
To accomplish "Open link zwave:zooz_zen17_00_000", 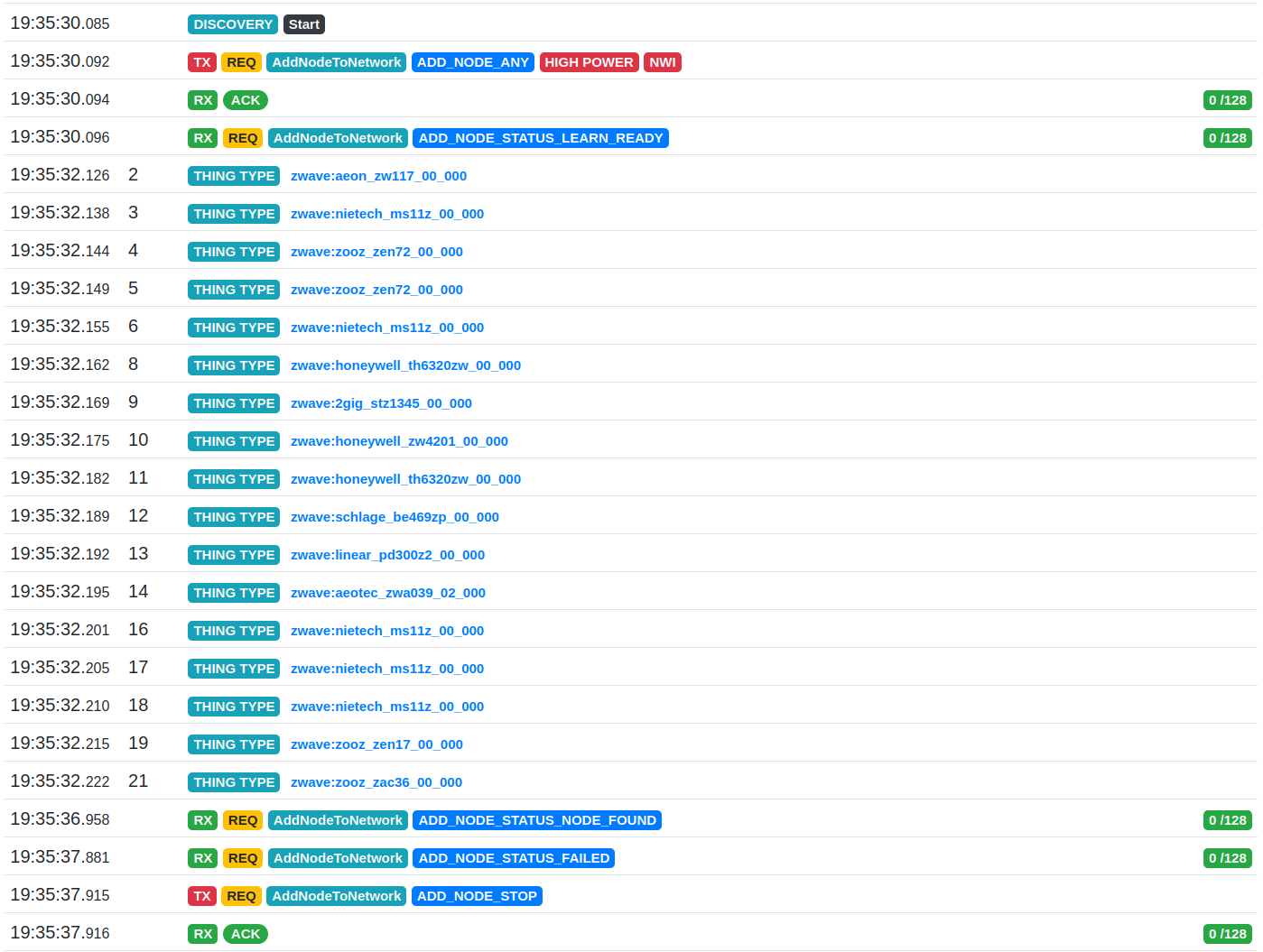I will click(x=376, y=744).
